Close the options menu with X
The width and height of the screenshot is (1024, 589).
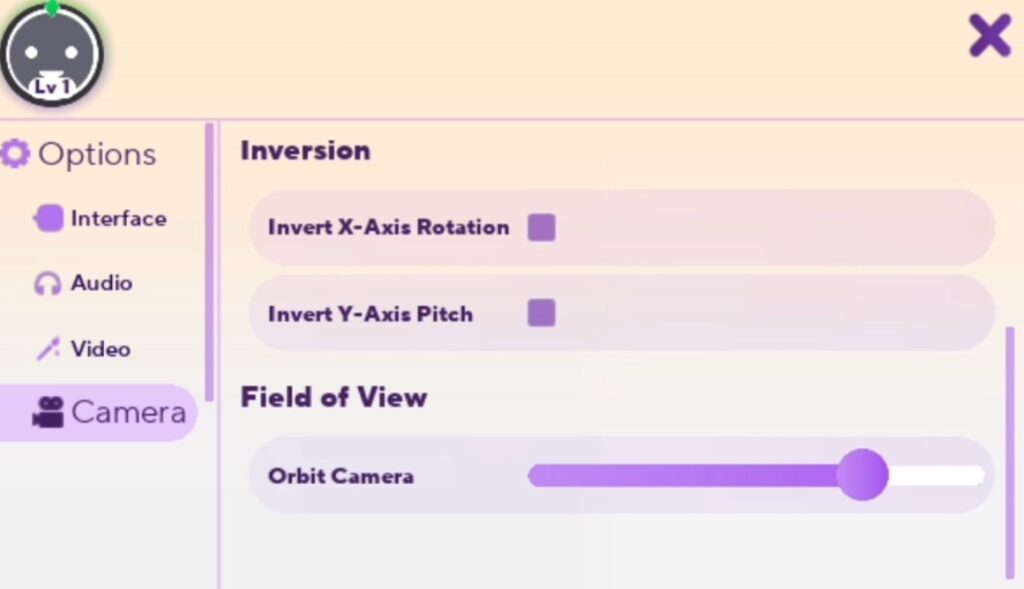coord(989,36)
